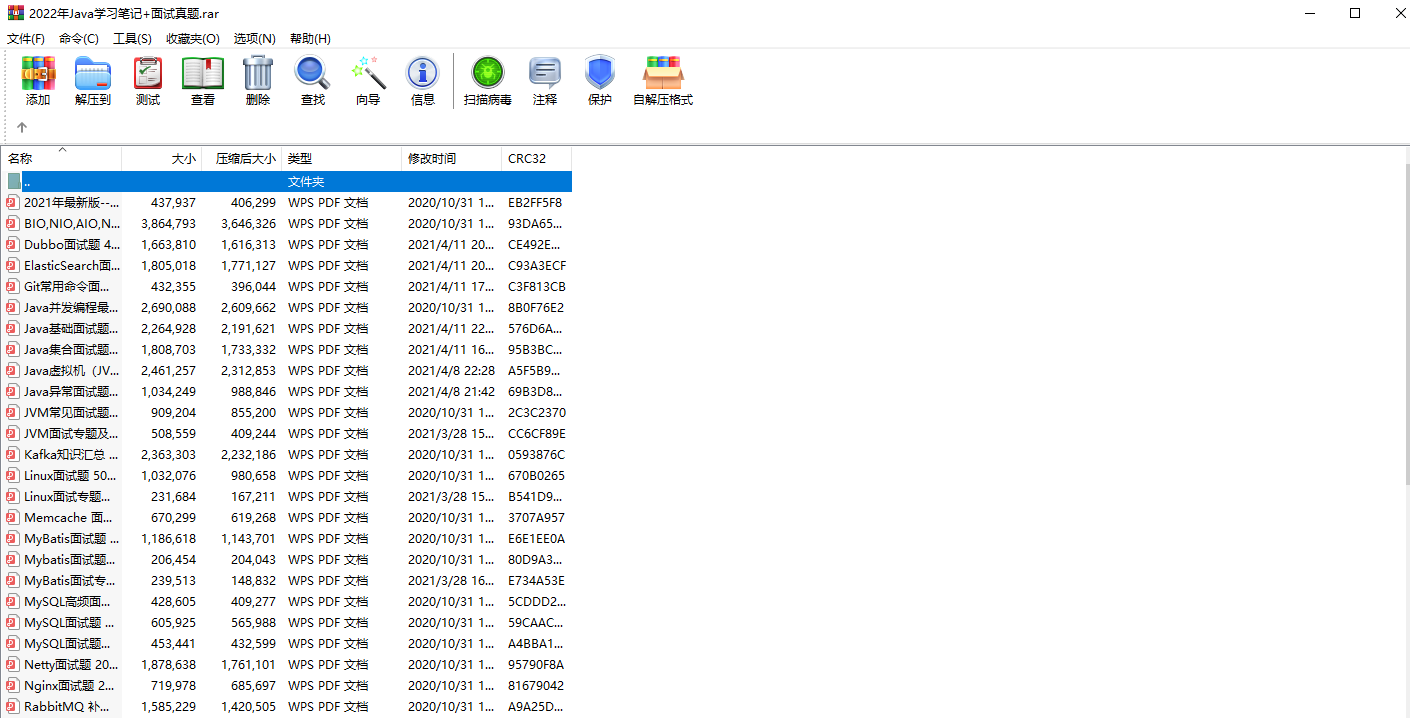Launch the 向导 wizard wand icon
The width and height of the screenshot is (1410, 718).
point(368,73)
